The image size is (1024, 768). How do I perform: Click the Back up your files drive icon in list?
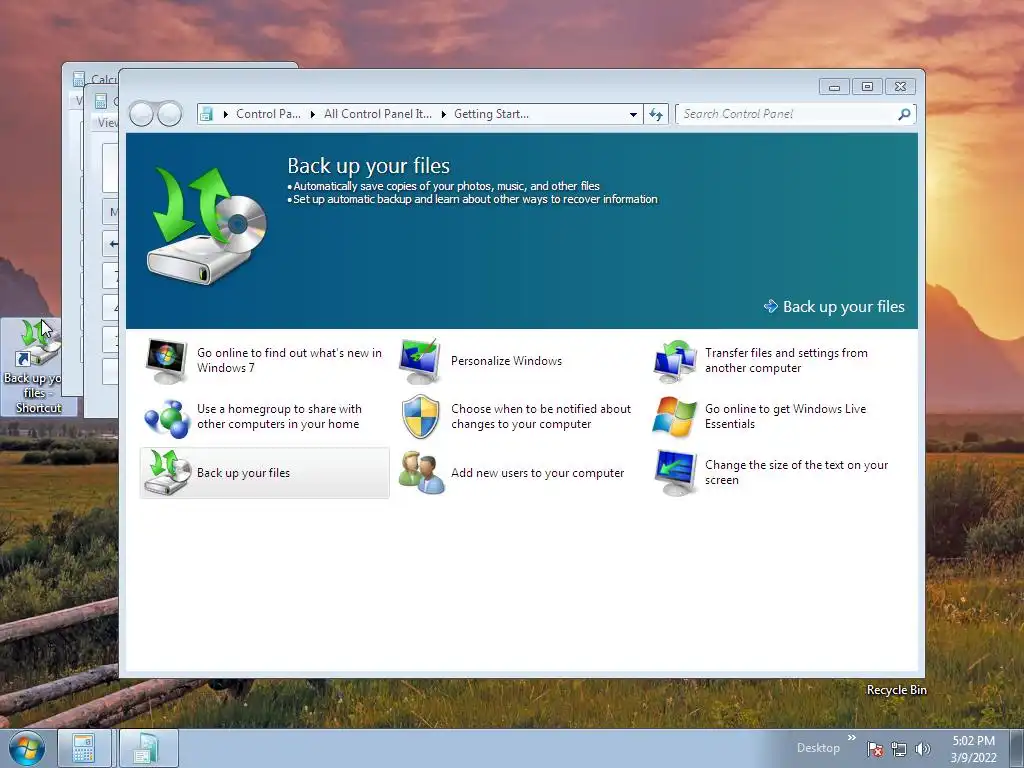tap(167, 473)
